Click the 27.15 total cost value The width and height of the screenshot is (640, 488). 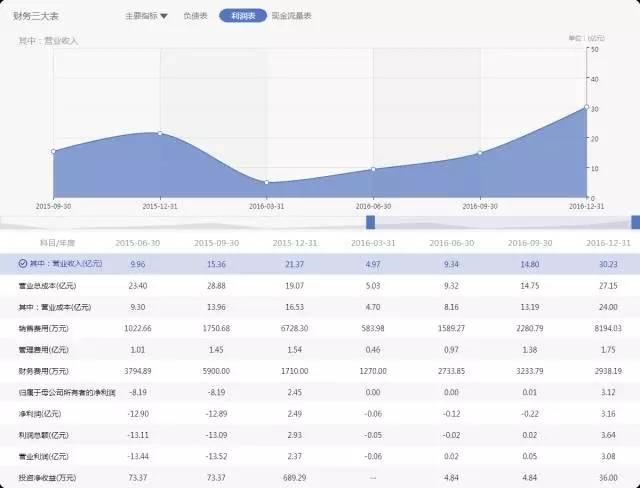coord(608,286)
